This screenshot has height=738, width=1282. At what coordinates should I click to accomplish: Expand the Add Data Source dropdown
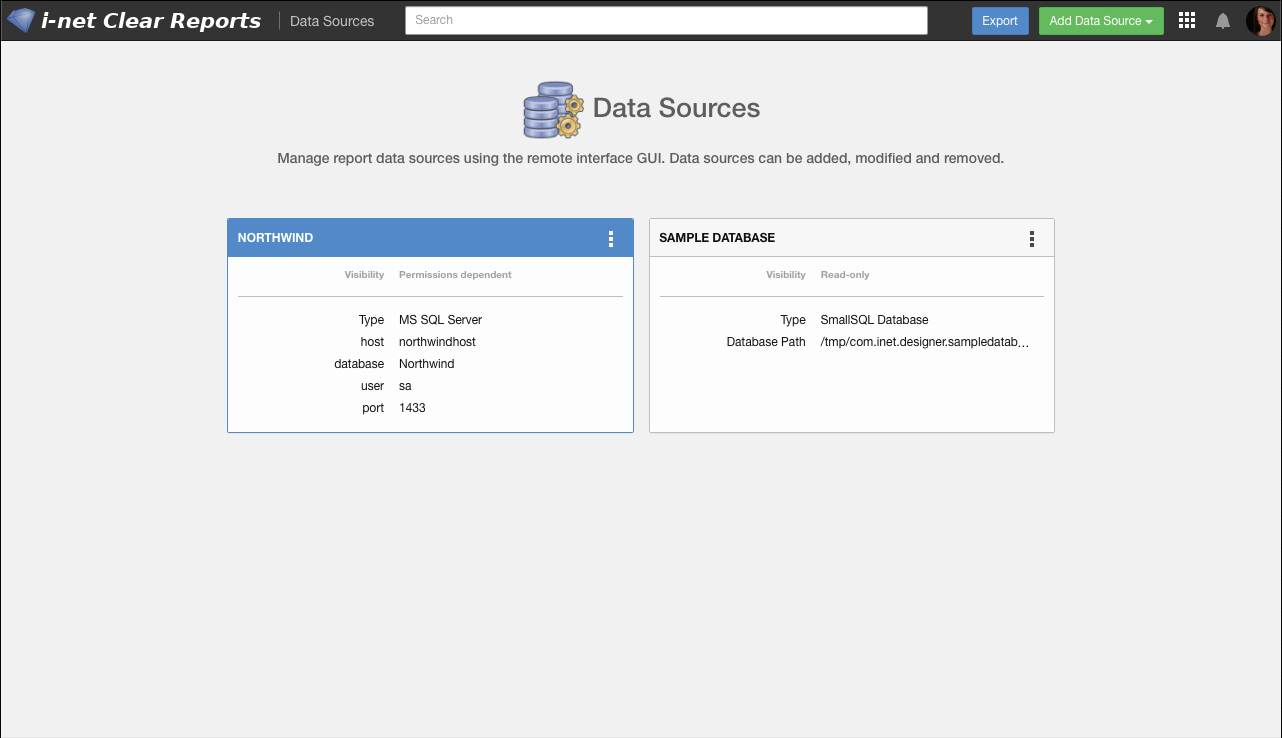[1101, 21]
